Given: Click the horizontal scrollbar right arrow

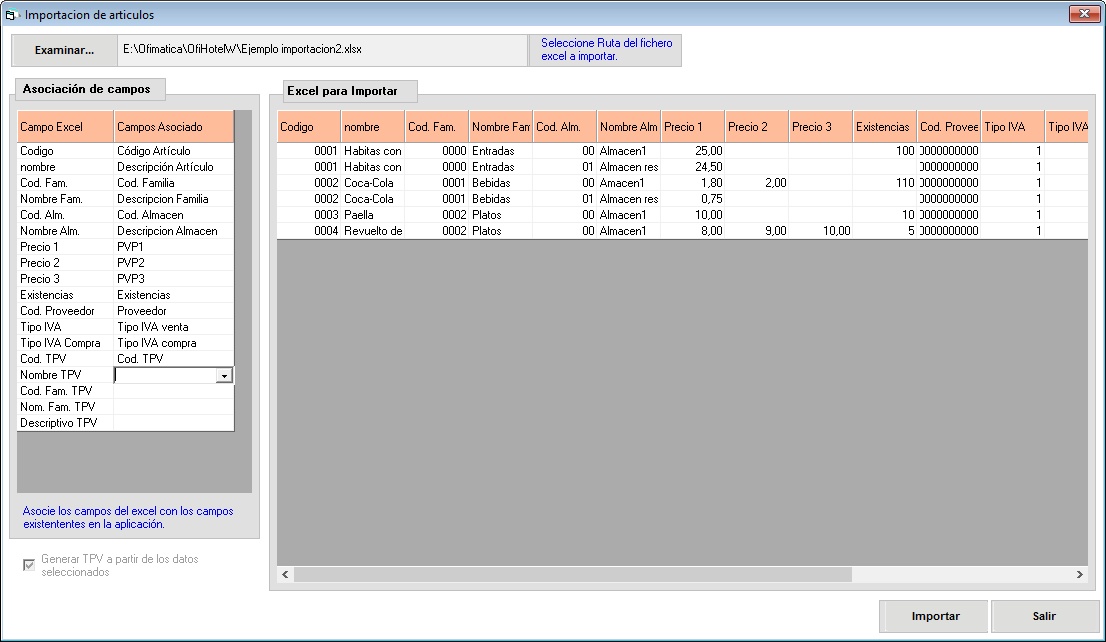Looking at the screenshot, I should click(1079, 574).
